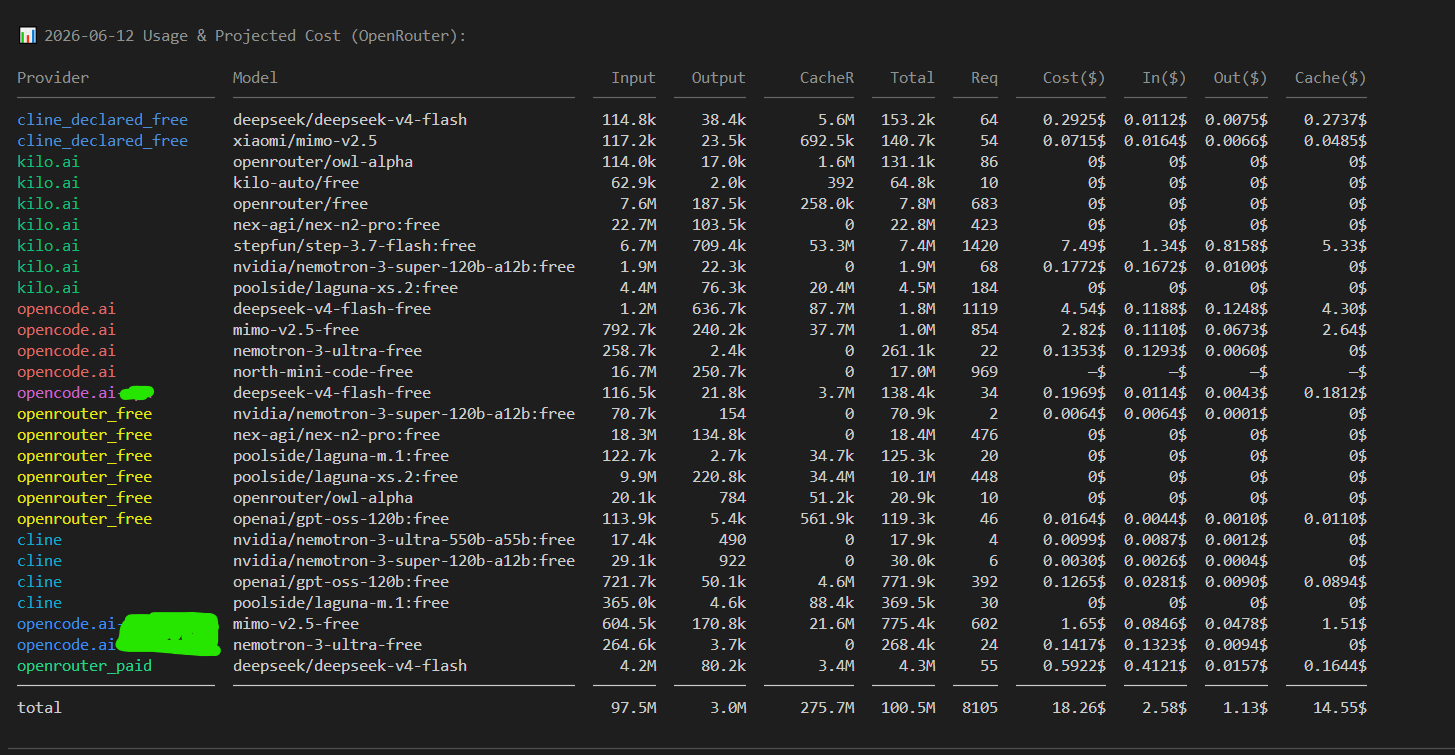Click the cost value "0.0715$"
The image size is (1455, 755).
(x=1074, y=141)
